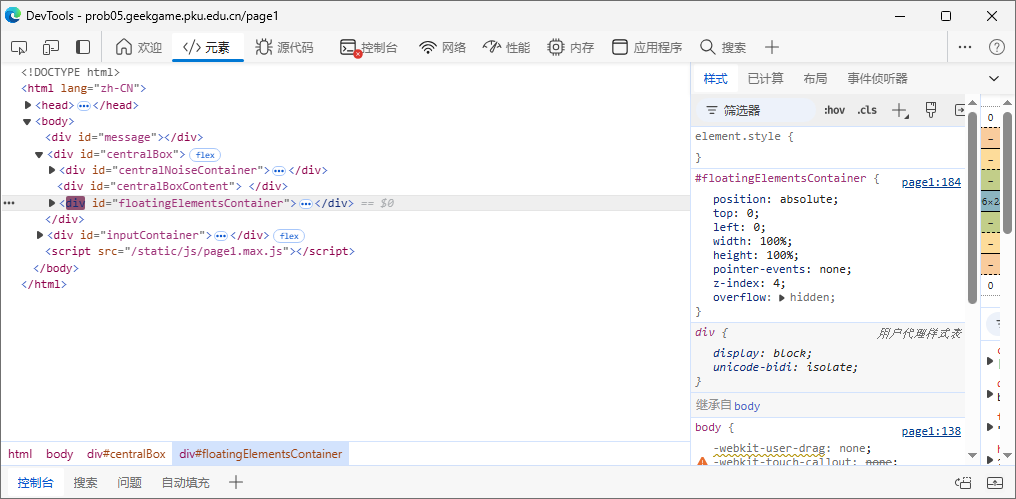Activate the inspect element picker tool
The width and height of the screenshot is (1016, 499).
19,47
